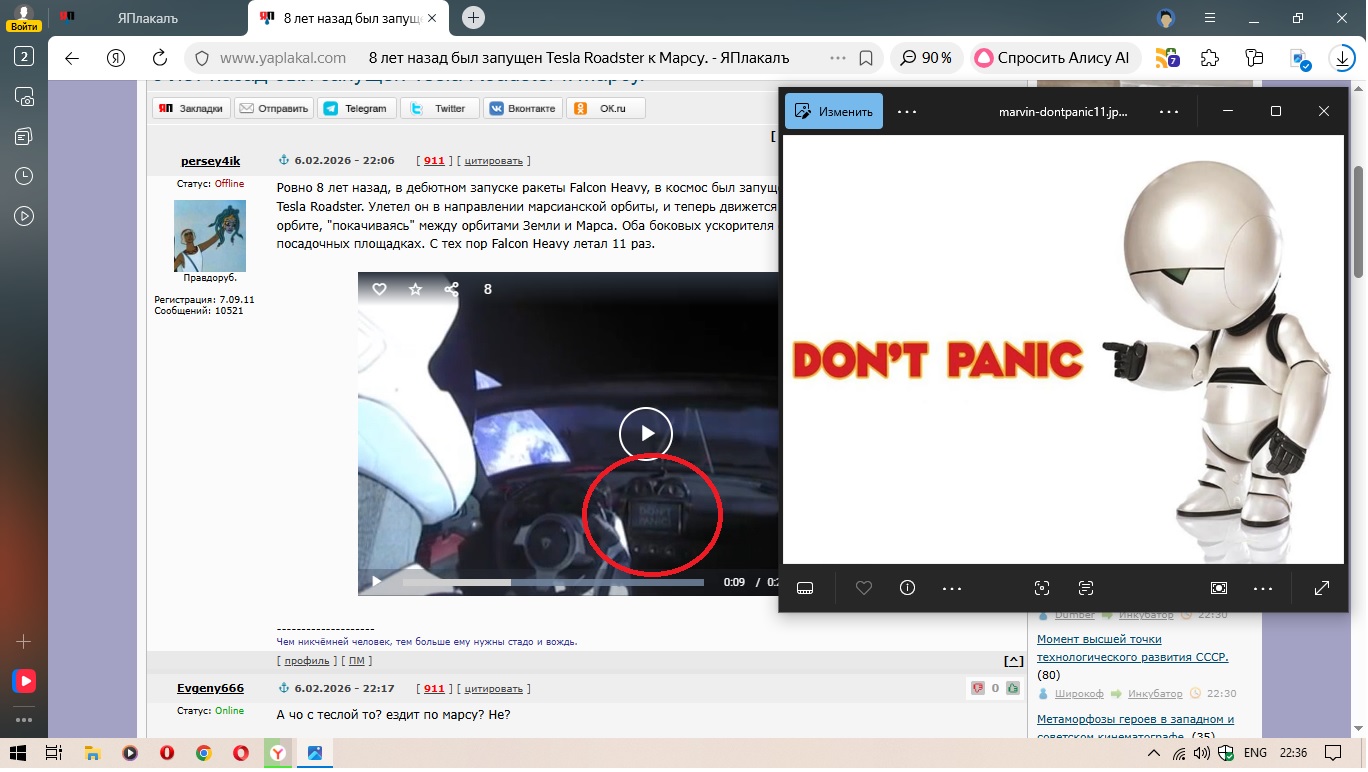Open the collections icon in the browser sidebar
This screenshot has height=772, width=1368.
(x=24, y=136)
